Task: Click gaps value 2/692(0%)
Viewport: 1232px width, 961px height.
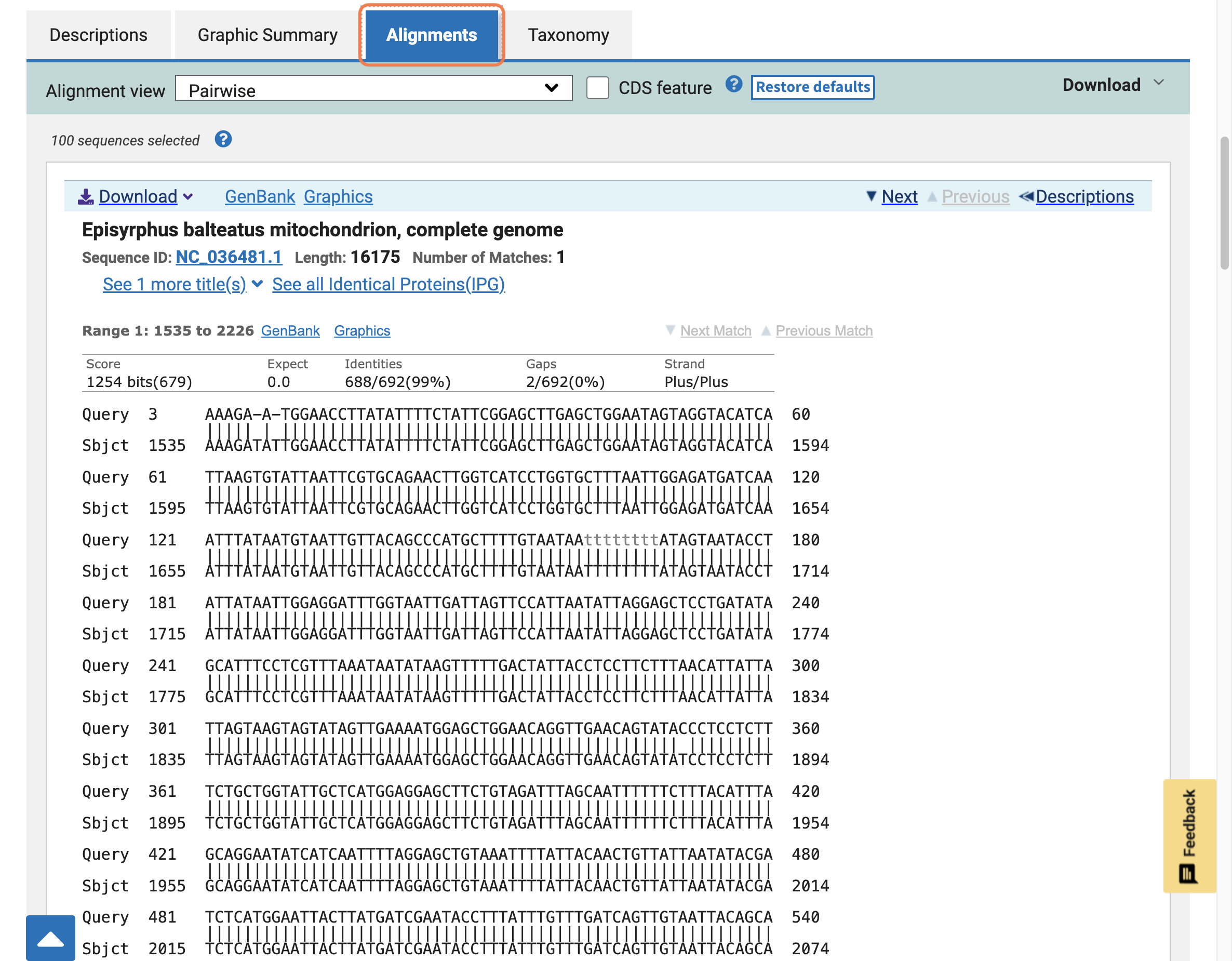Action: coord(565,382)
